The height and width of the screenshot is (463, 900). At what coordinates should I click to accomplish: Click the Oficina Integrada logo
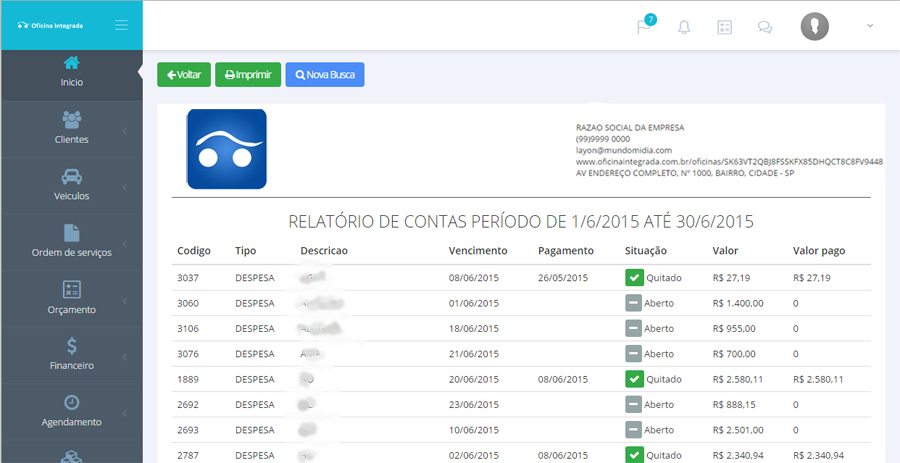(x=50, y=25)
